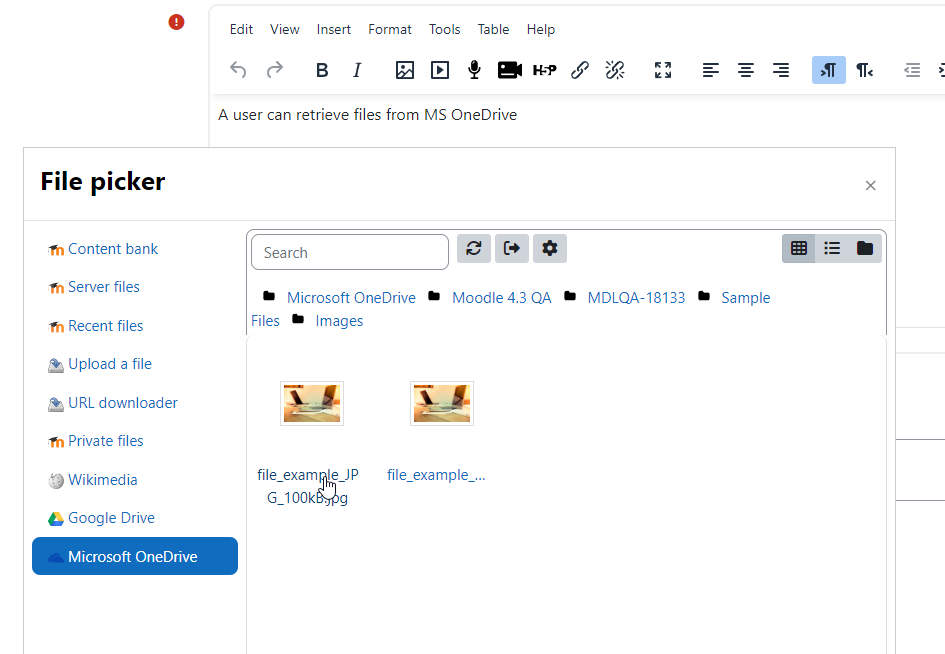Select Private files repository
Viewport: 945px width, 654px height.
click(96, 441)
